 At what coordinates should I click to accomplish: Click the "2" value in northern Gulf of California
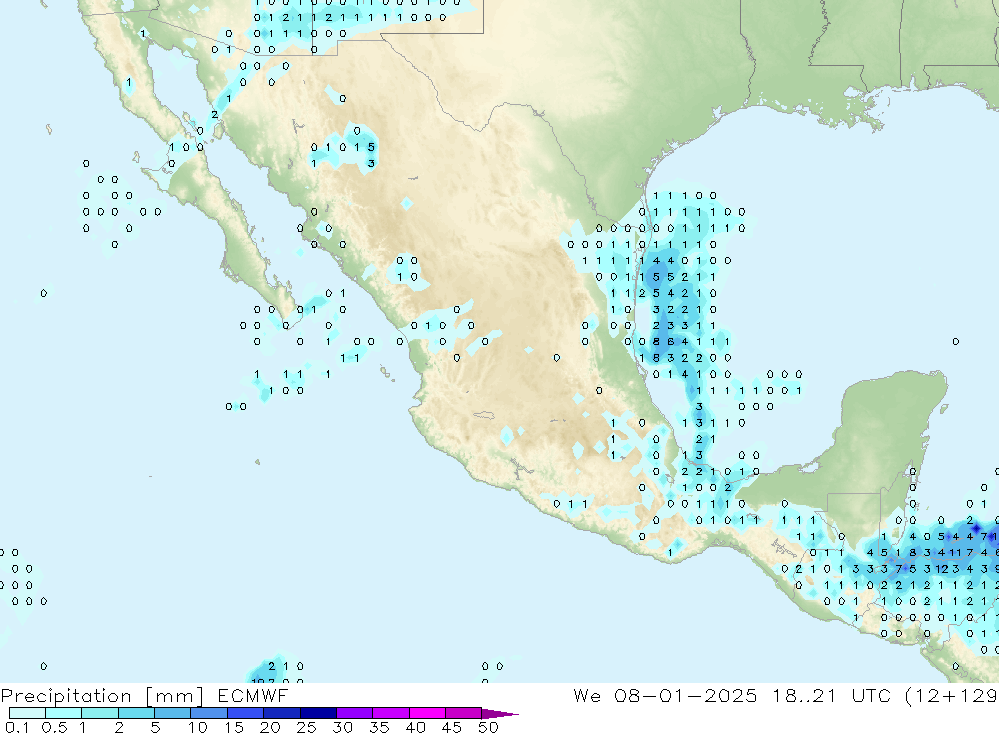tap(214, 115)
